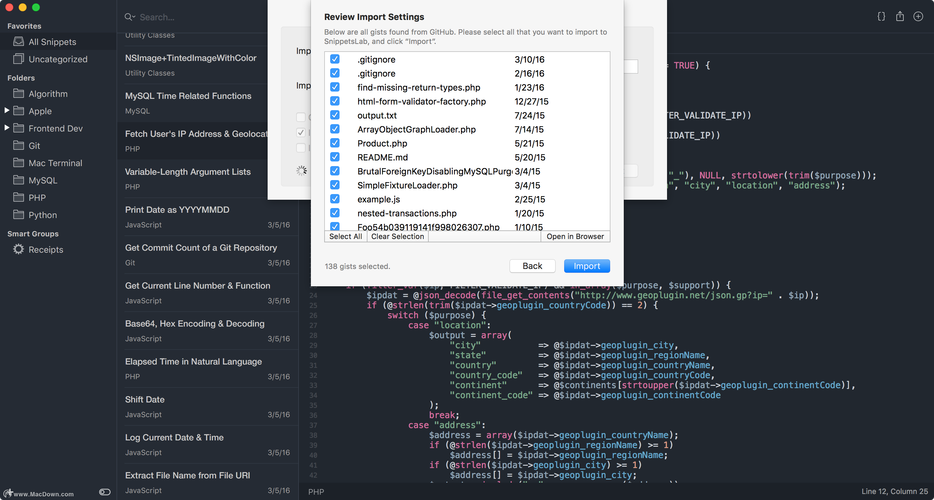
Task: Select the Shift Date snippet
Action: coord(207,406)
